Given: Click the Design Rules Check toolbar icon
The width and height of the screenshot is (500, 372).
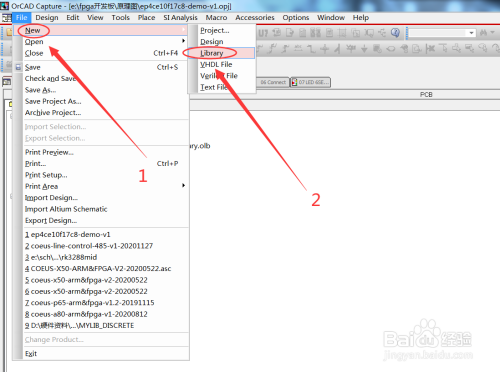Looking at the screenshot, I should [290, 32].
